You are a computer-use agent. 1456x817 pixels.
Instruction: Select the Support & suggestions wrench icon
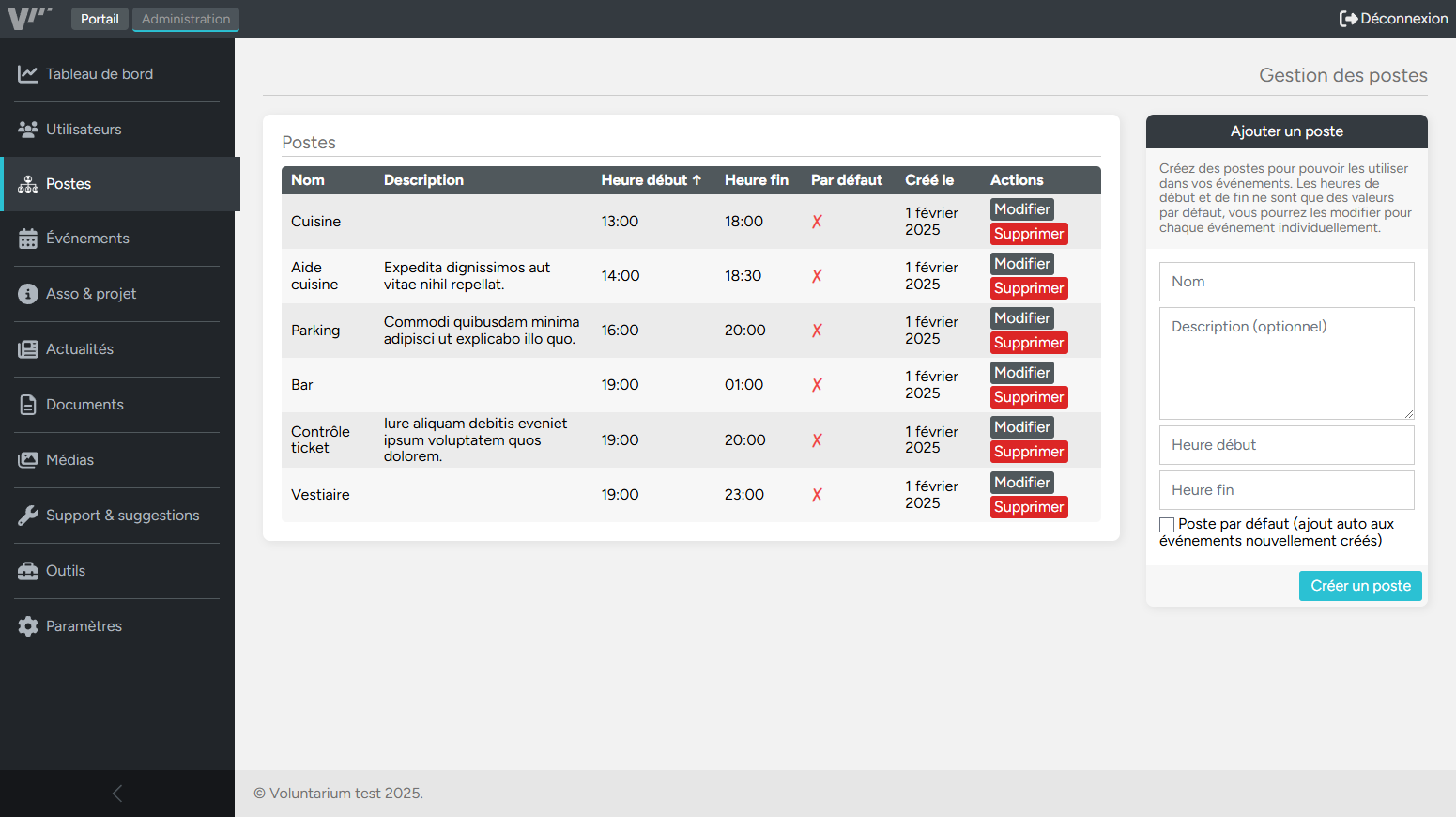(26, 515)
